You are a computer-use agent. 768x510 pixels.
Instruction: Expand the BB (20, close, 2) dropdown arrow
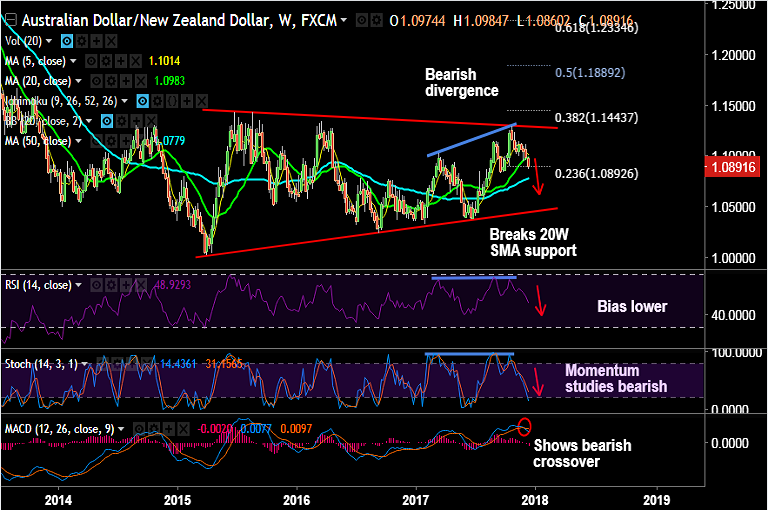click(89, 121)
